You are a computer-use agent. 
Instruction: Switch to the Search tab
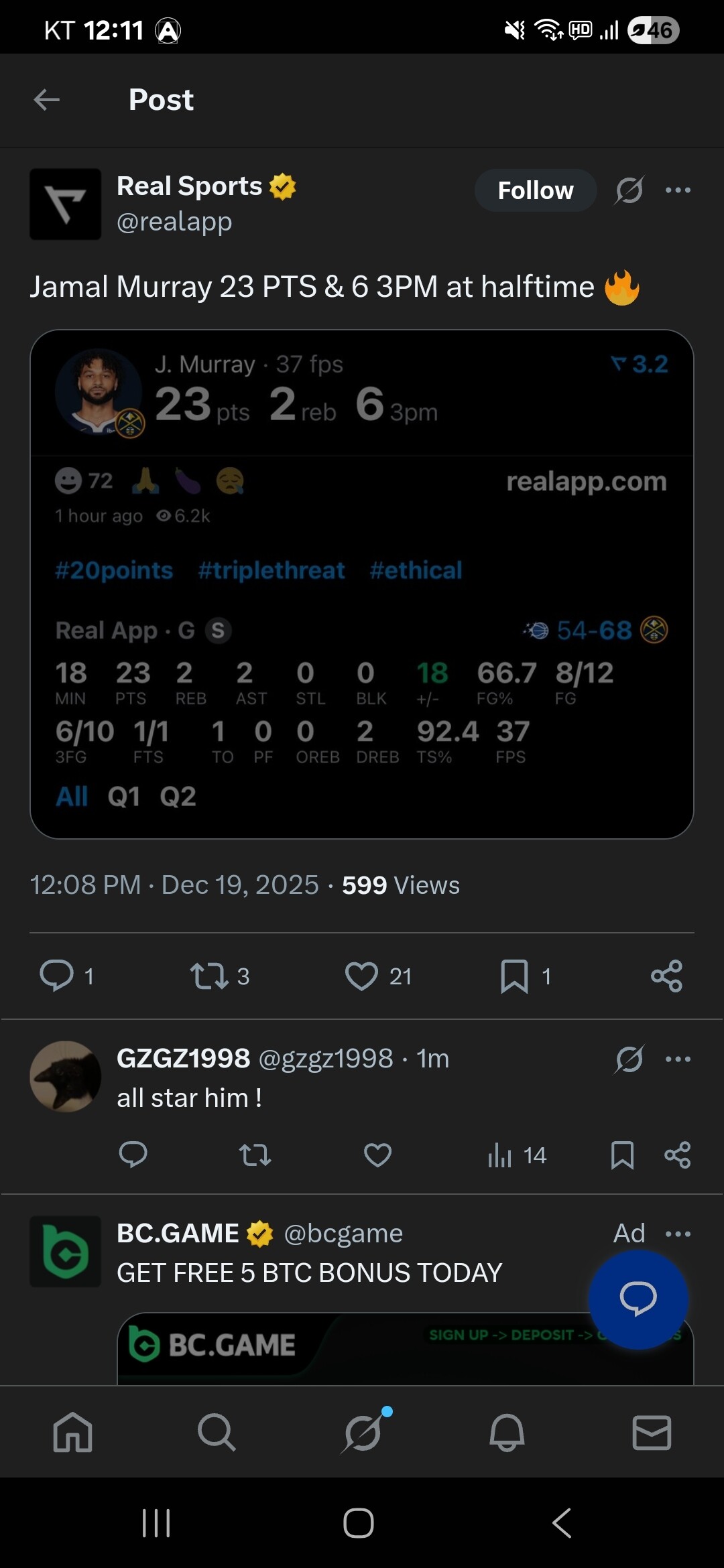[x=217, y=1432]
